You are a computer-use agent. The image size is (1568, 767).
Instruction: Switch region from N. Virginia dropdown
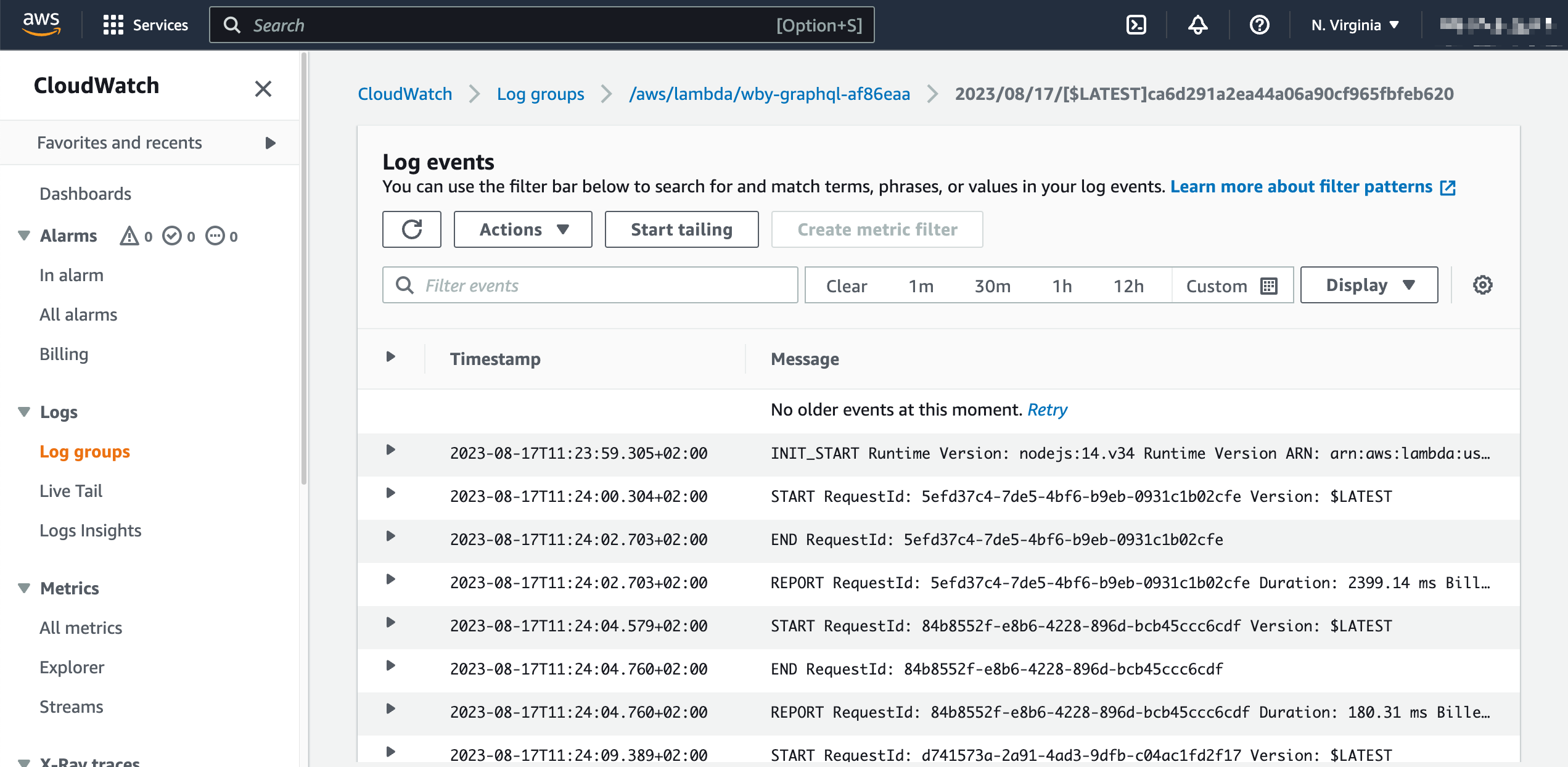[1354, 25]
